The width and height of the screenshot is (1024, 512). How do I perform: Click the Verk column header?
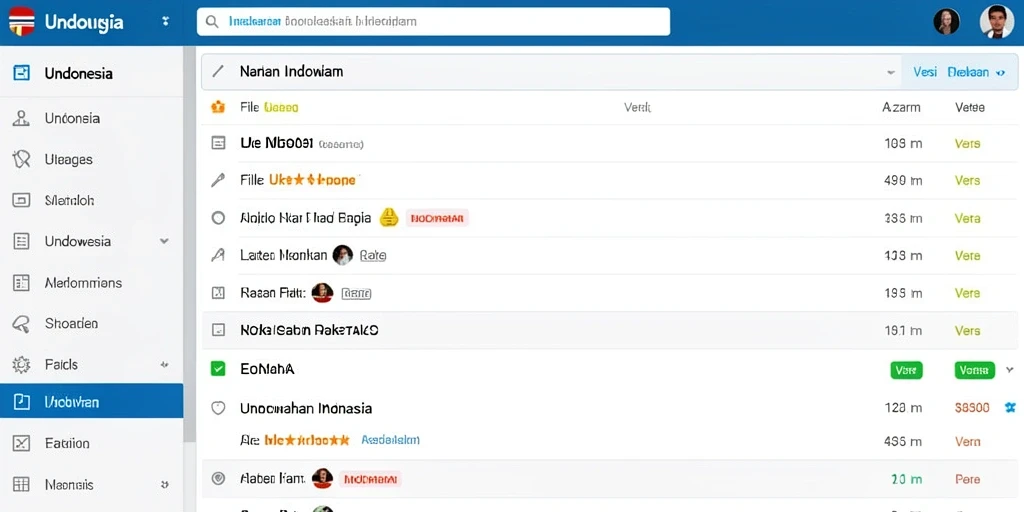coord(637,107)
